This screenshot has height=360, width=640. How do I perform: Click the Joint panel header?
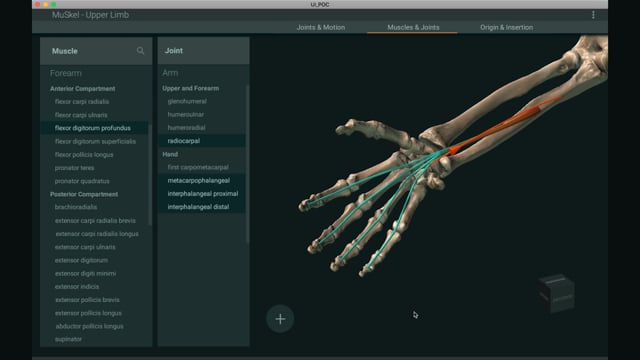tap(203, 51)
